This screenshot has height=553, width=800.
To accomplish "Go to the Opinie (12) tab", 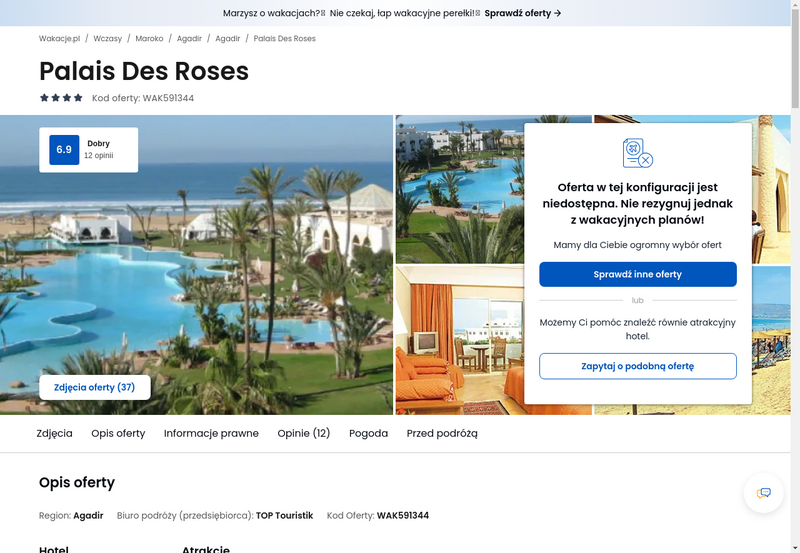I will (x=304, y=433).
